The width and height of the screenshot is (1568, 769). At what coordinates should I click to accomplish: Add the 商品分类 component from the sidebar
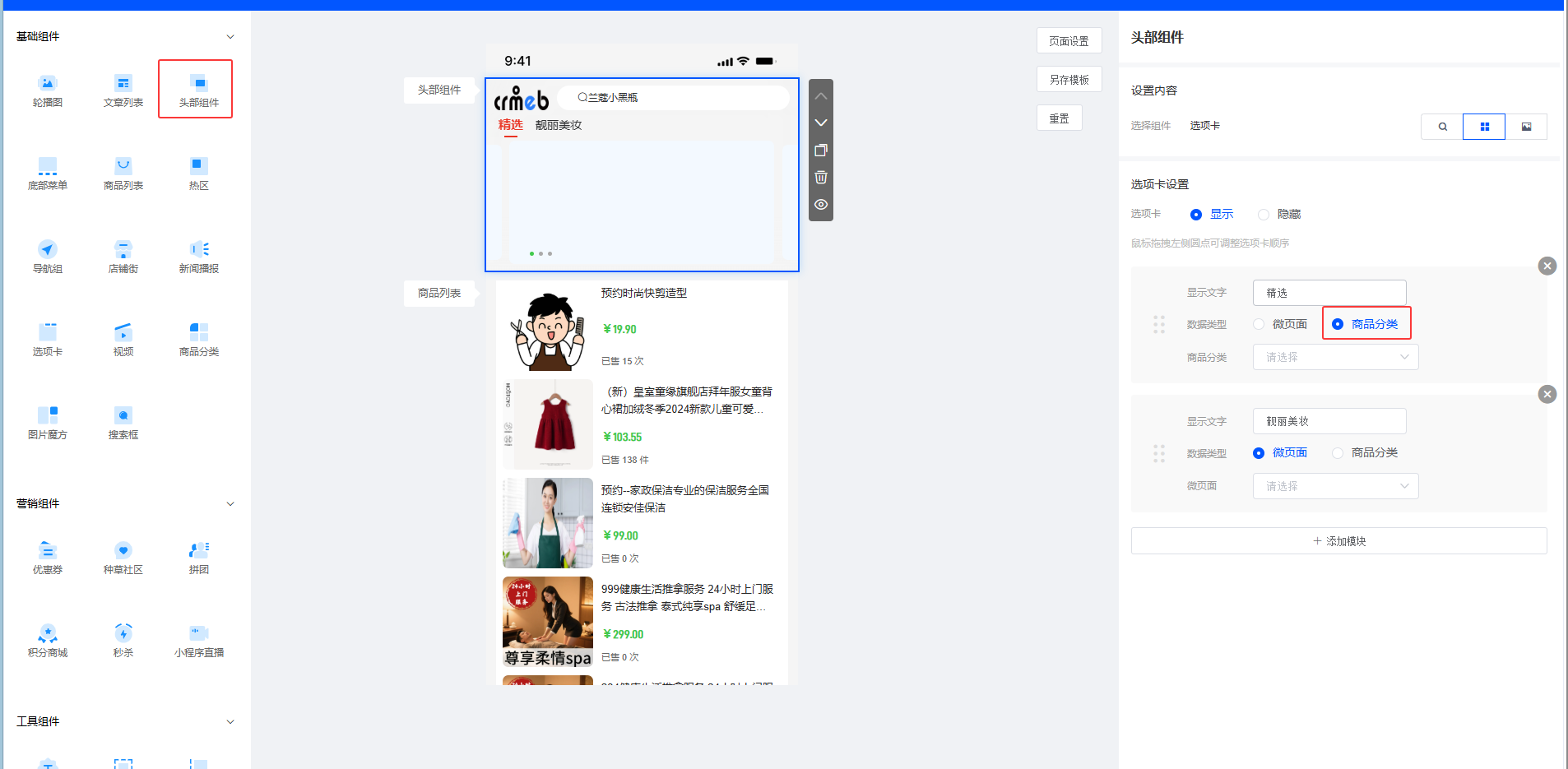click(199, 333)
